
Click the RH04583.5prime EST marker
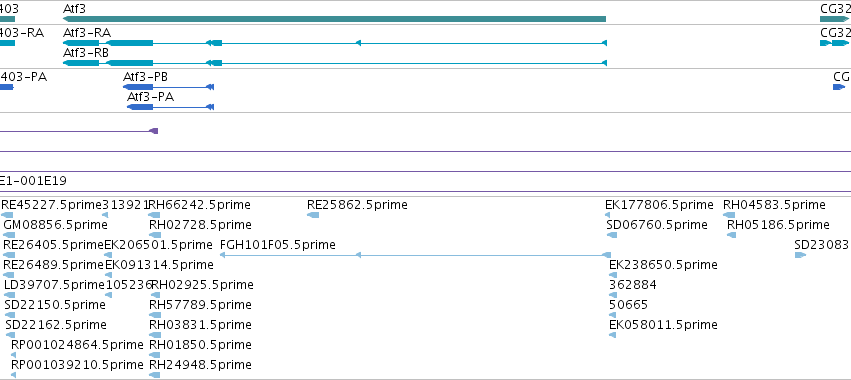[729, 215]
